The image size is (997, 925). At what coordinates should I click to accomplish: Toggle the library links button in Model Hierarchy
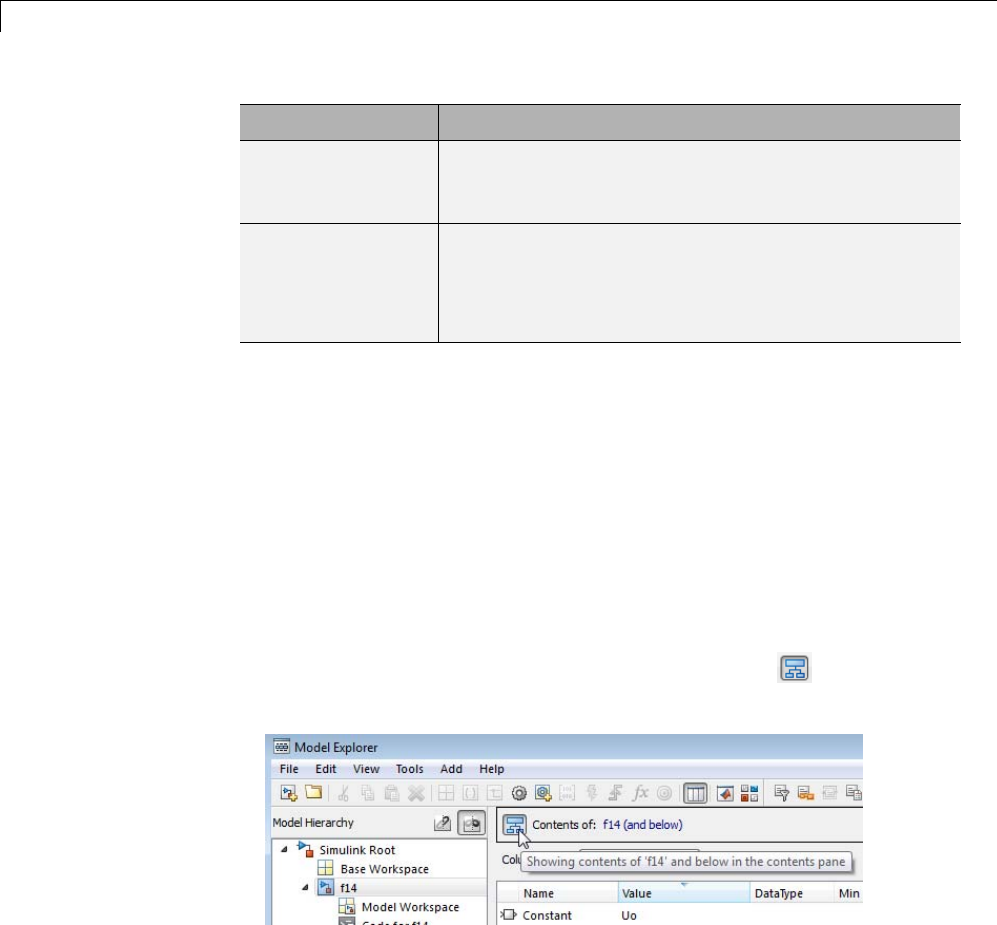tap(443, 823)
